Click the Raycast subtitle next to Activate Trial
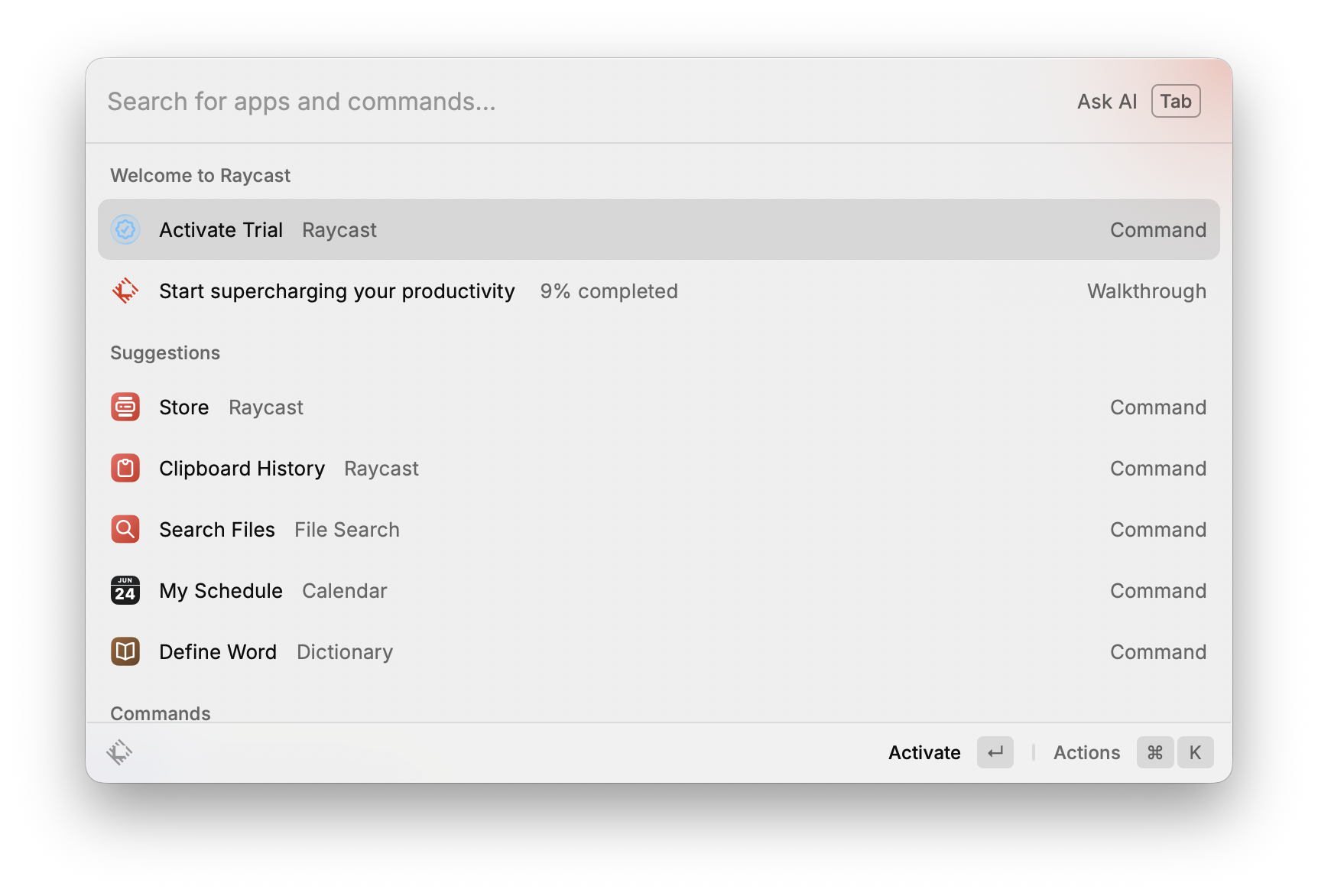The height and width of the screenshot is (896, 1318). (x=339, y=230)
